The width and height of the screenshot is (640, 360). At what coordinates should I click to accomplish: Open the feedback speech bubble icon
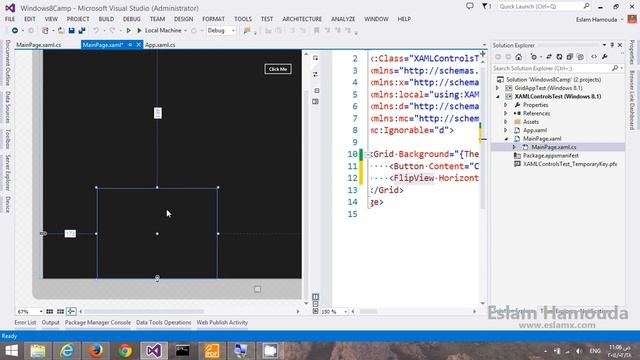pos(470,6)
